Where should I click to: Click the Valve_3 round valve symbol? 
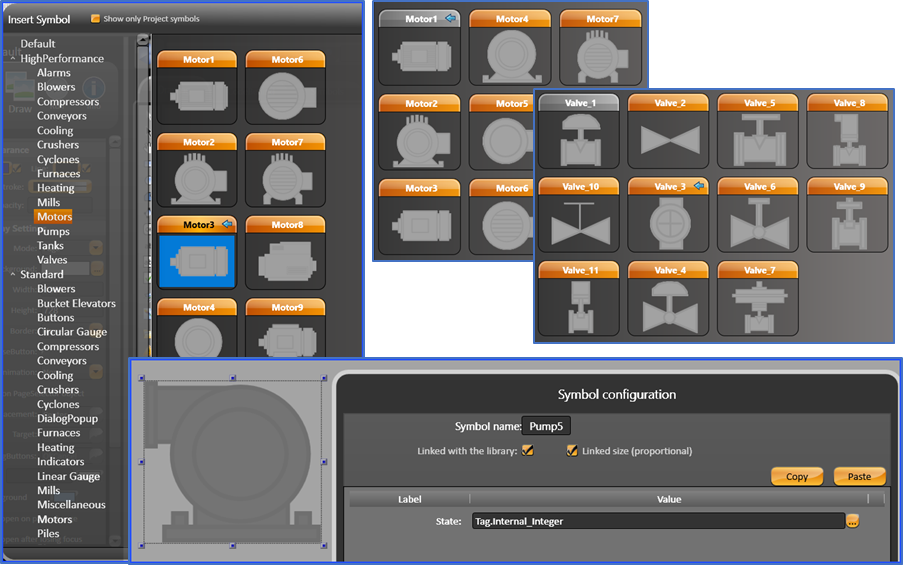click(668, 222)
